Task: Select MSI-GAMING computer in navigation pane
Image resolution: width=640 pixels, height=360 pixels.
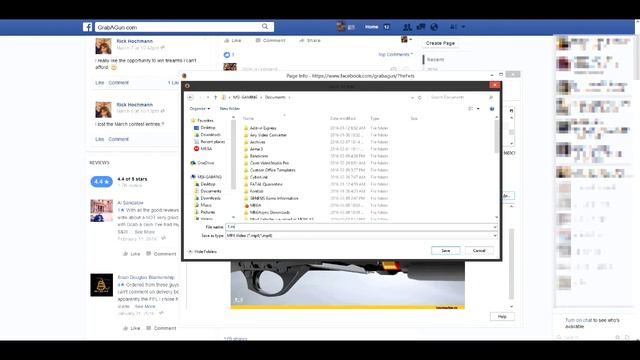Action: tap(209, 177)
